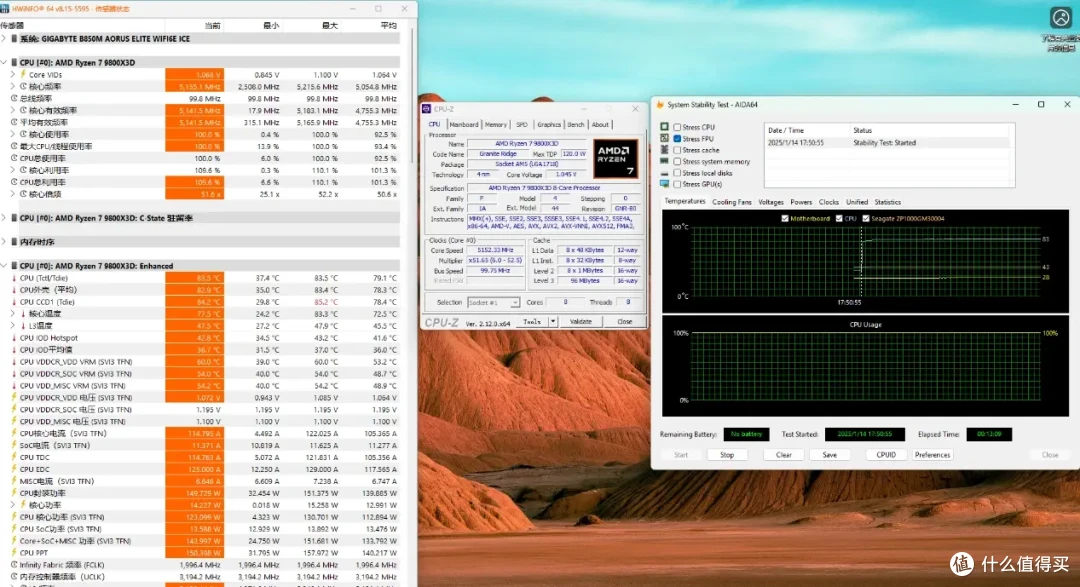The width and height of the screenshot is (1080, 587).
Task: Click the chip icon of CPU [#0] Enhanced group
Action: click(x=14, y=266)
